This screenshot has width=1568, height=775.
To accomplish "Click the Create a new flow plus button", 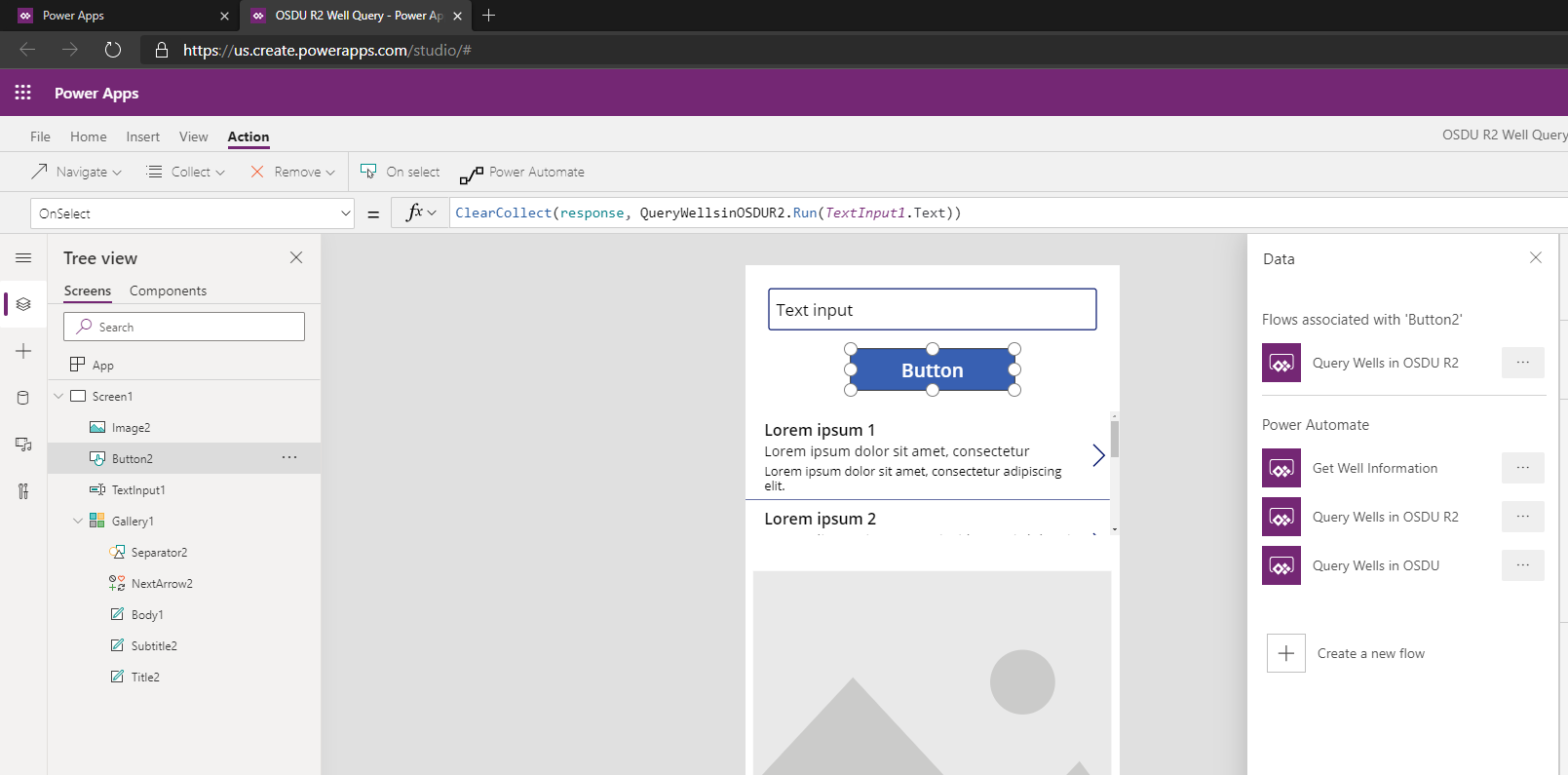I will tap(1286, 653).
